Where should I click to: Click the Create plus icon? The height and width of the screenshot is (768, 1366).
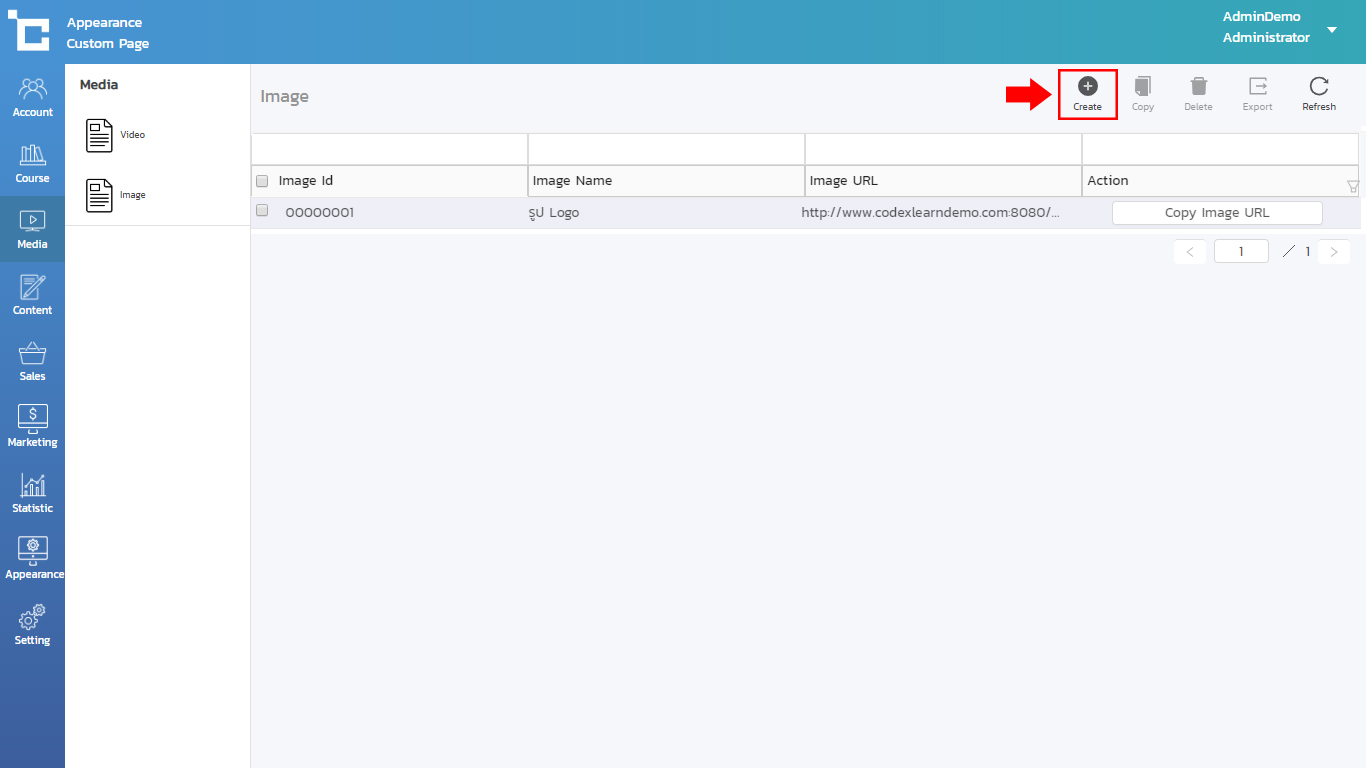[1087, 87]
